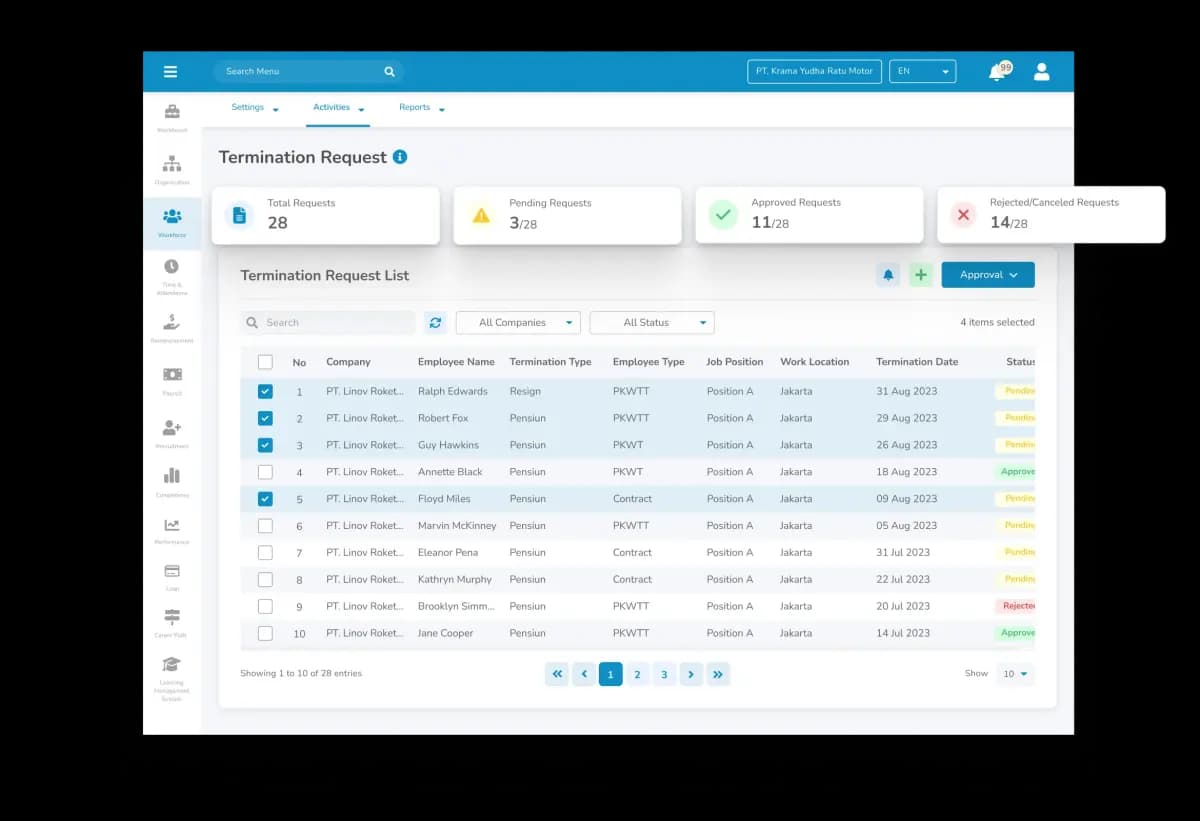This screenshot has height=821, width=1200.
Task: Open the user profile icon
Action: pos(1041,71)
